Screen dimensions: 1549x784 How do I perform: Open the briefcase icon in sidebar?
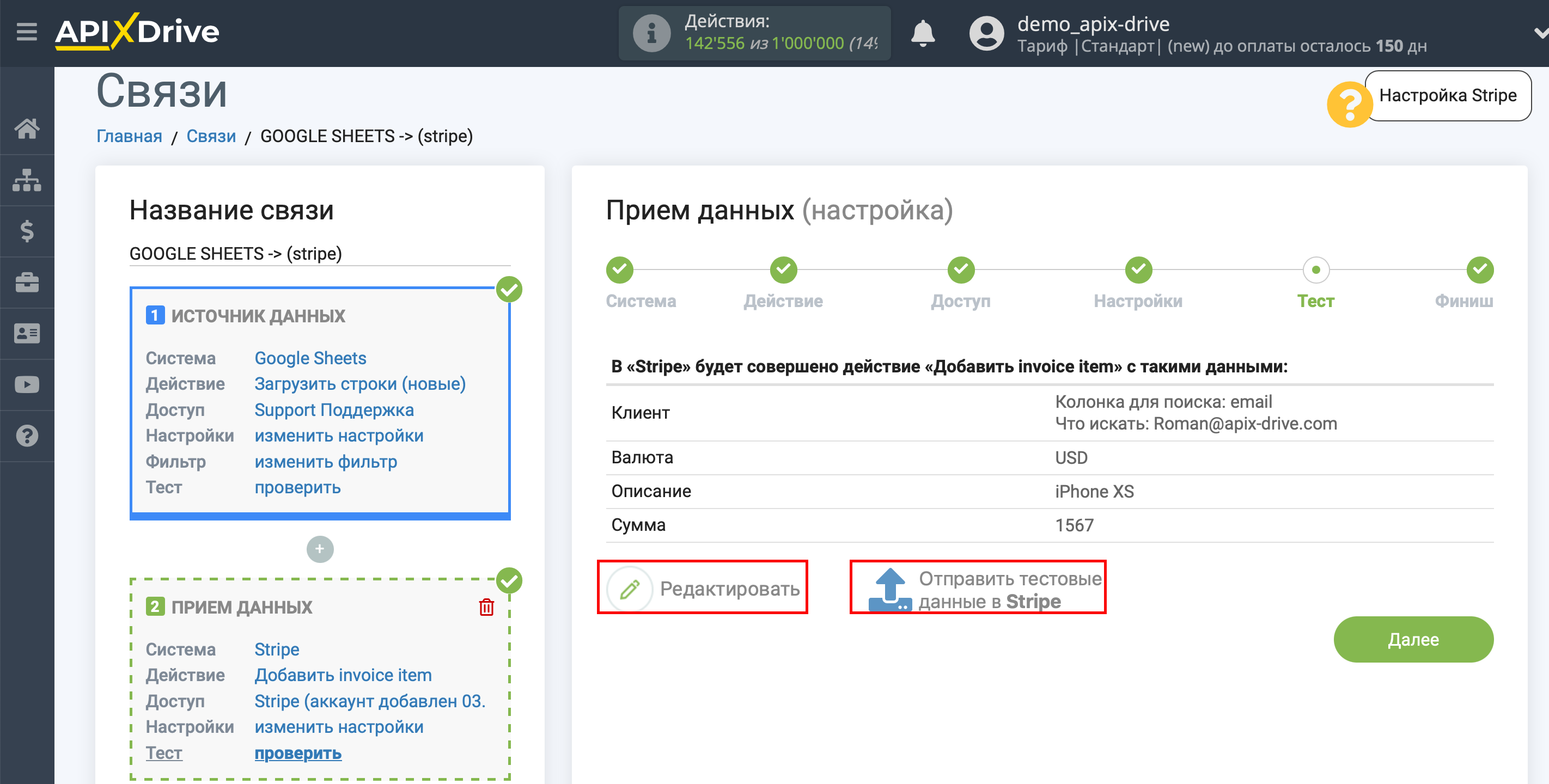(x=27, y=283)
